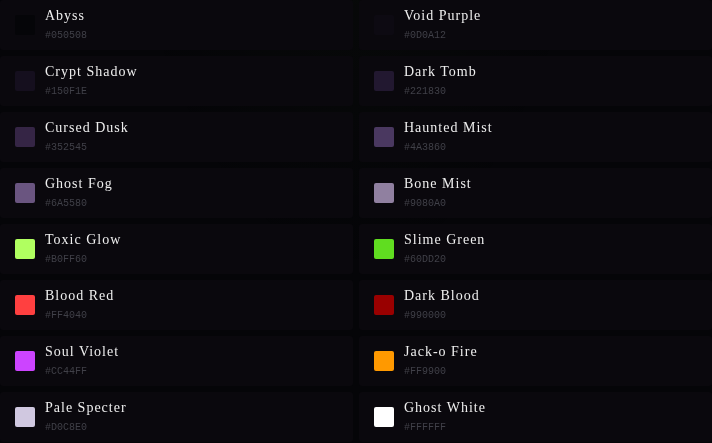Select the Haunted Mist swatch

click(x=384, y=137)
